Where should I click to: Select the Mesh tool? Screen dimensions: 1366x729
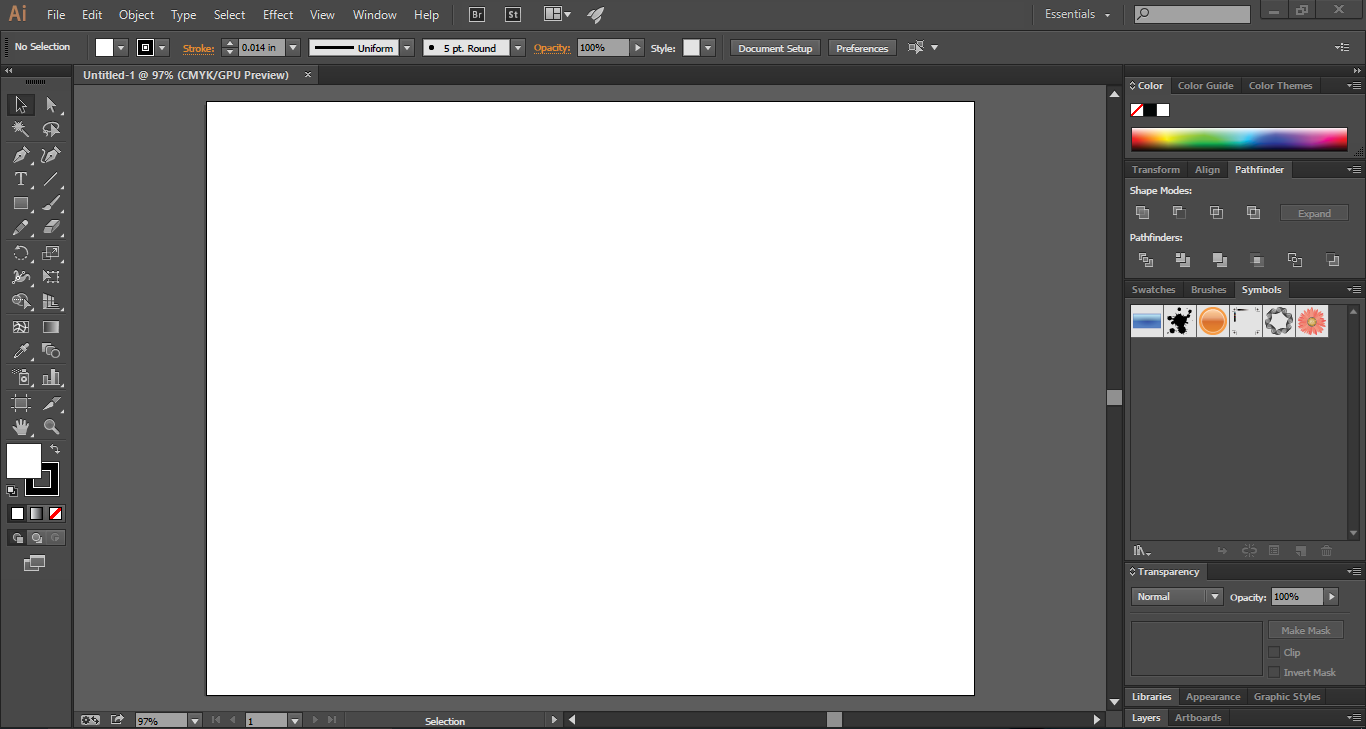pos(21,327)
